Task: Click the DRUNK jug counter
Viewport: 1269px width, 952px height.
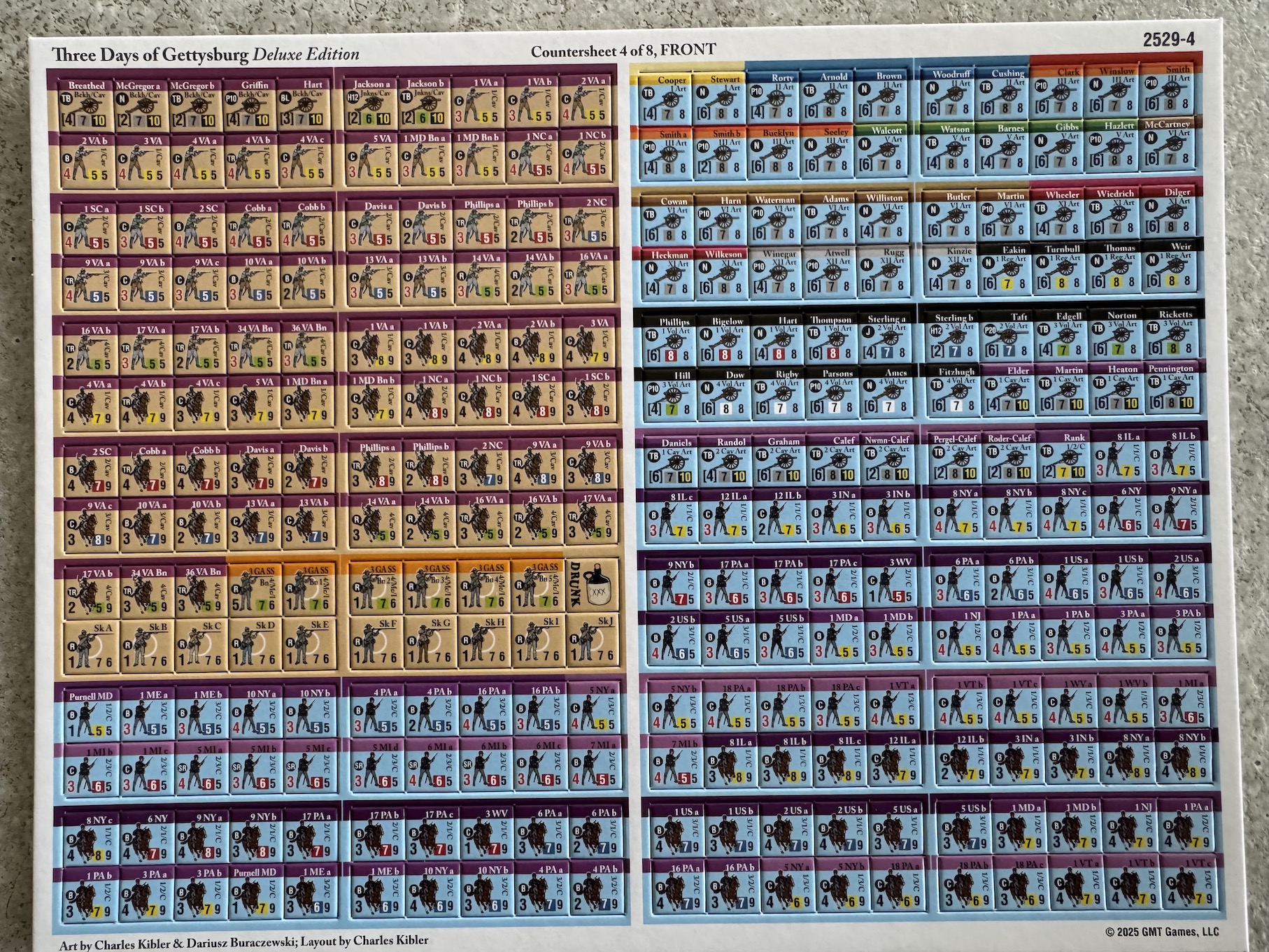Action: [x=592, y=586]
